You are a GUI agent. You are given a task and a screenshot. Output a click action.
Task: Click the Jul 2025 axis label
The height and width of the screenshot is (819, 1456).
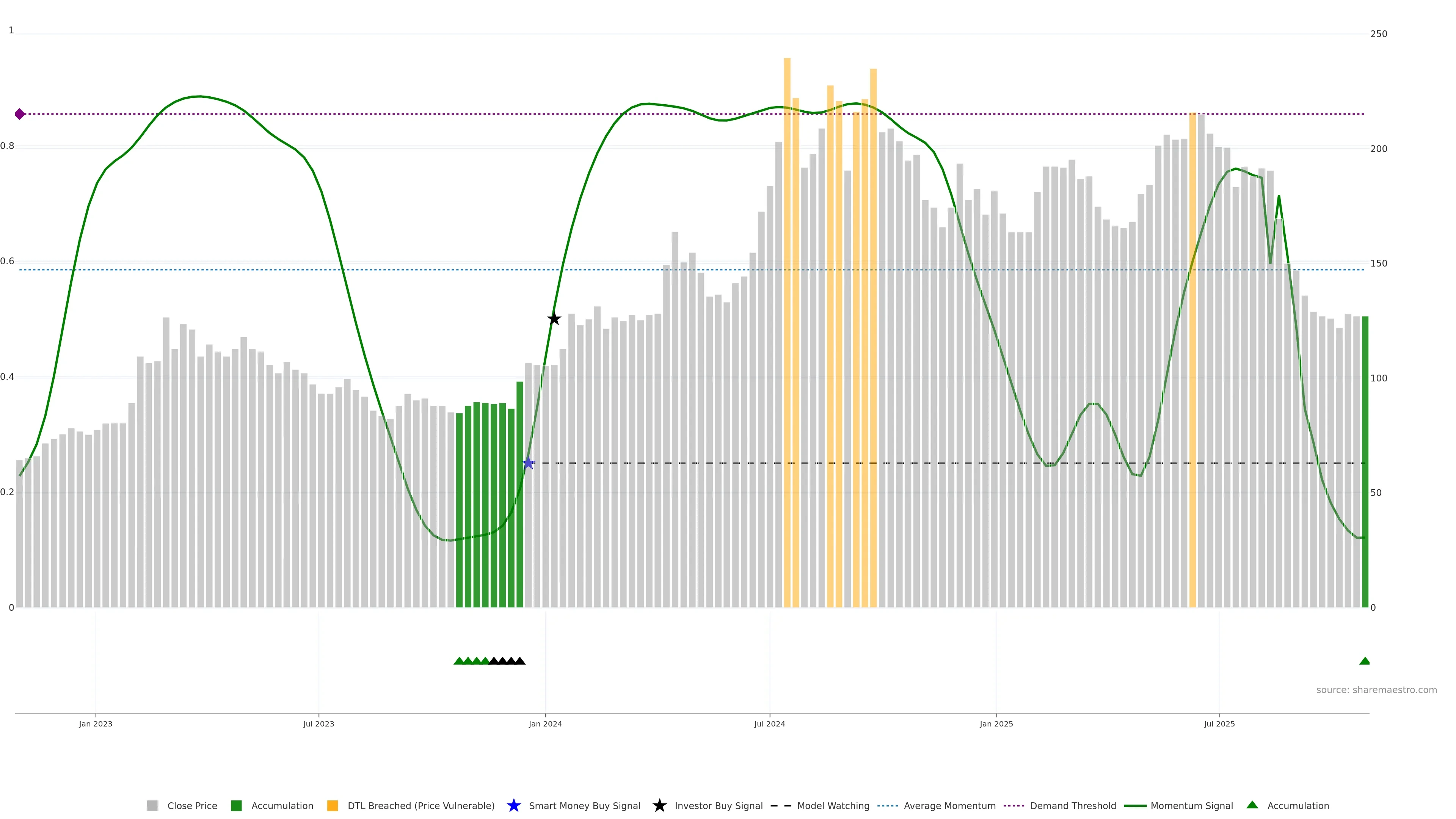coord(1219,723)
